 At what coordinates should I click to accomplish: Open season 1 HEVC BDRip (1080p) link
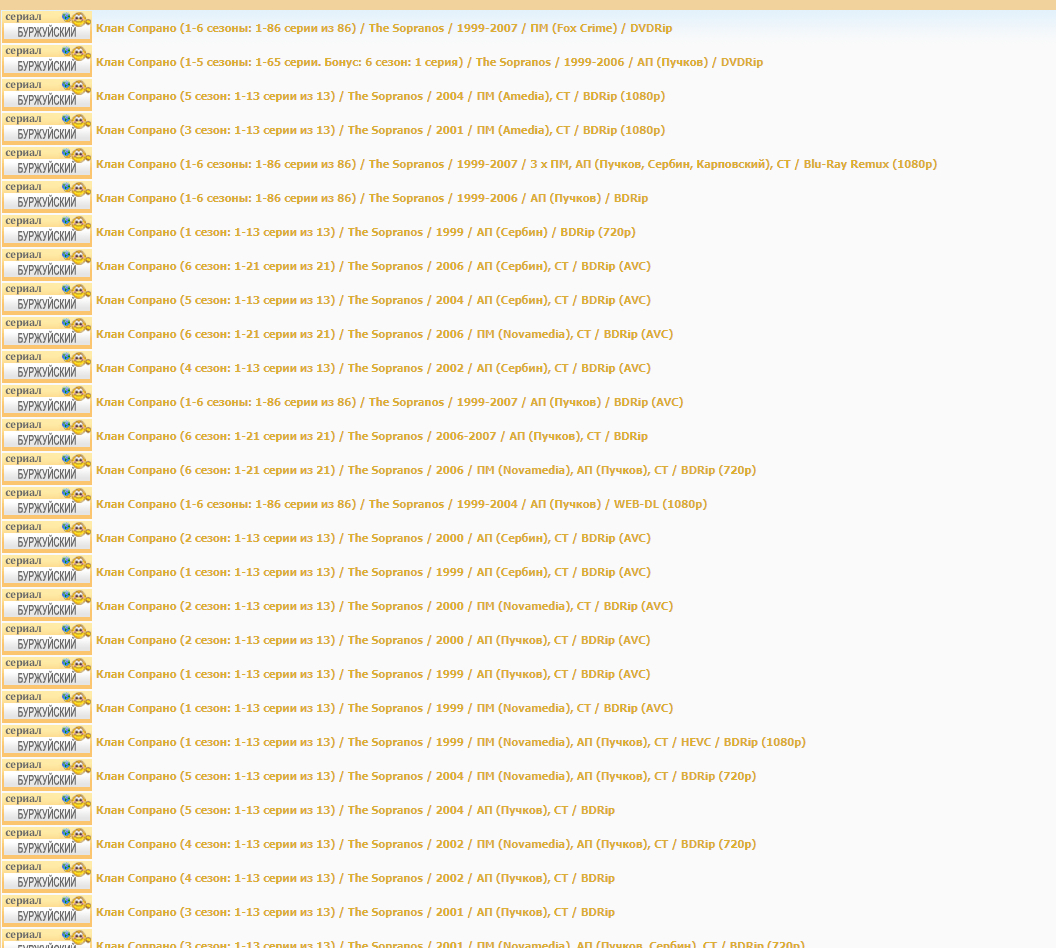click(451, 742)
